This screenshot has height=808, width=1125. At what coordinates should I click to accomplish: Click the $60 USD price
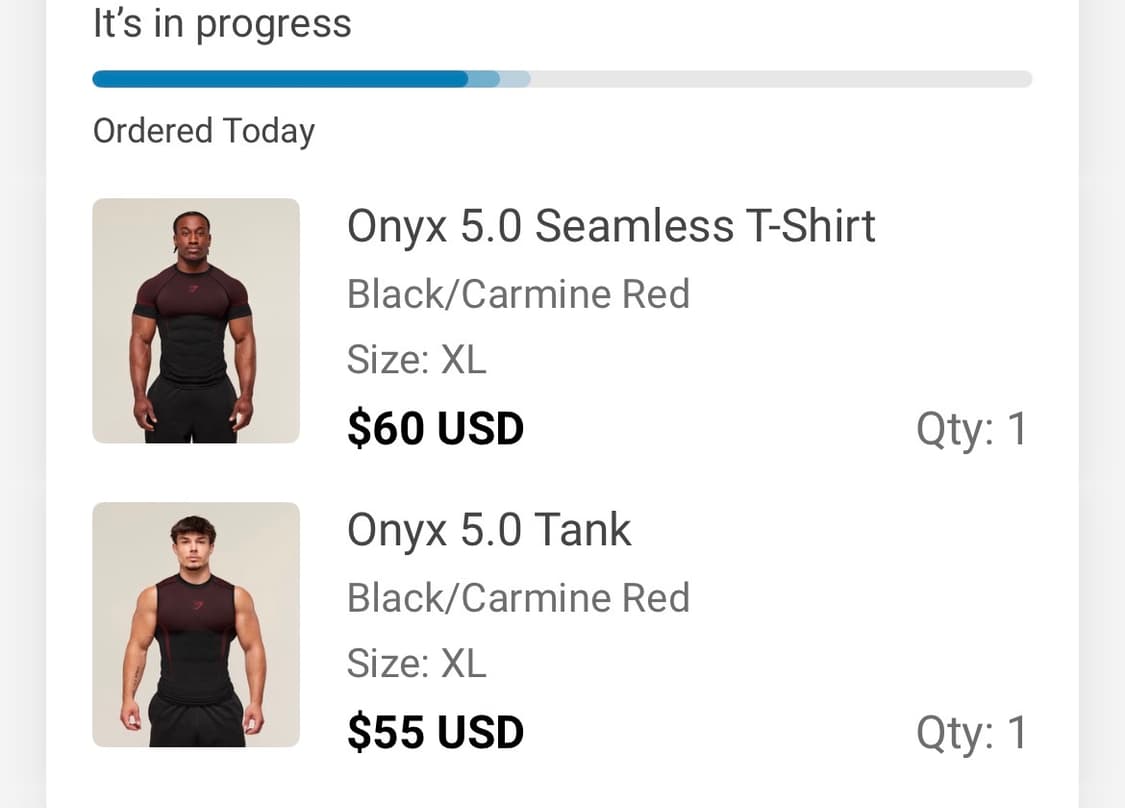tap(435, 429)
